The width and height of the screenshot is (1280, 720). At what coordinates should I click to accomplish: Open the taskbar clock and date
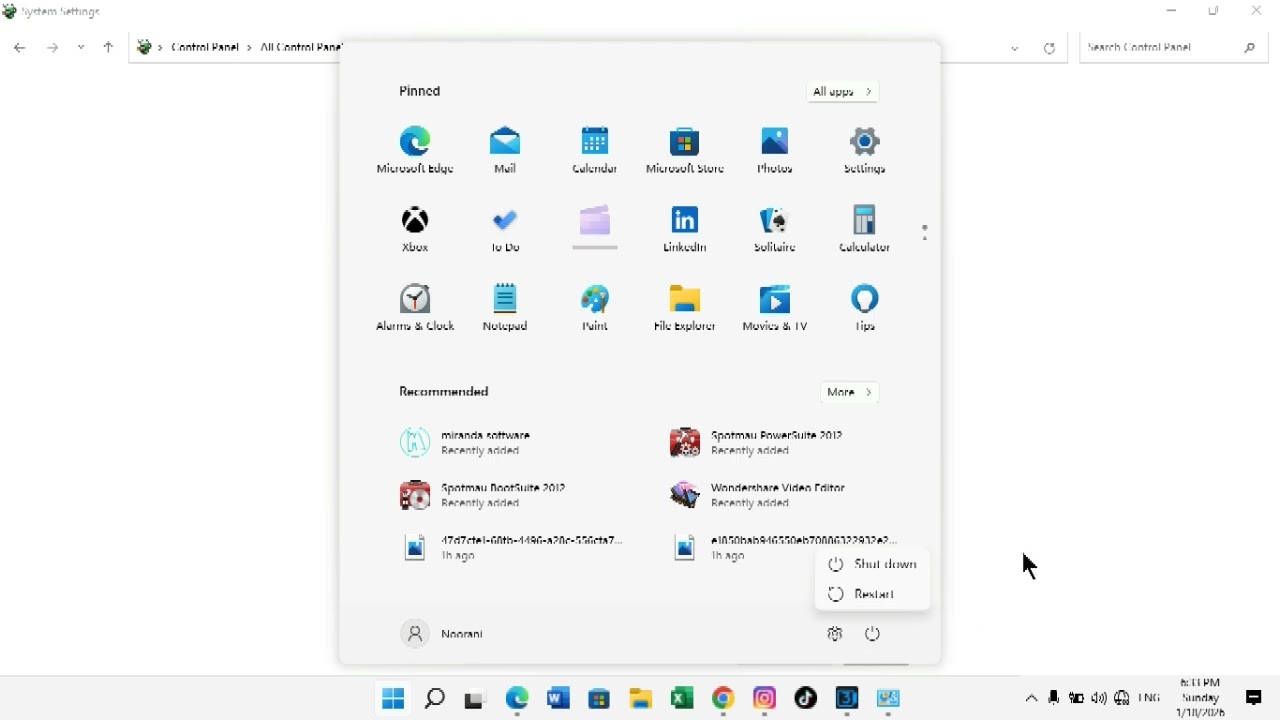pos(1201,698)
